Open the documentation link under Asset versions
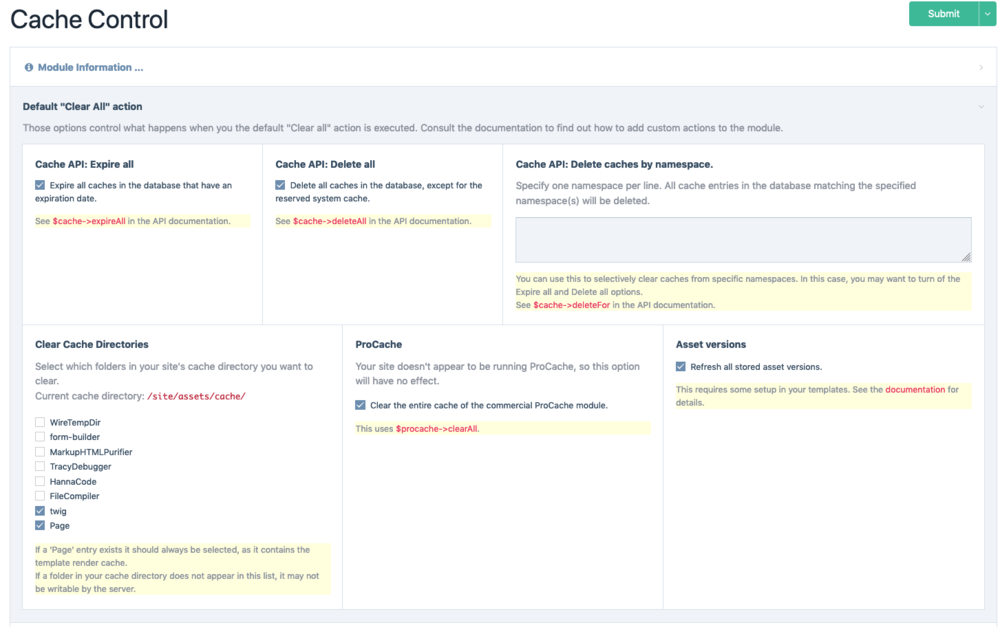 click(914, 390)
